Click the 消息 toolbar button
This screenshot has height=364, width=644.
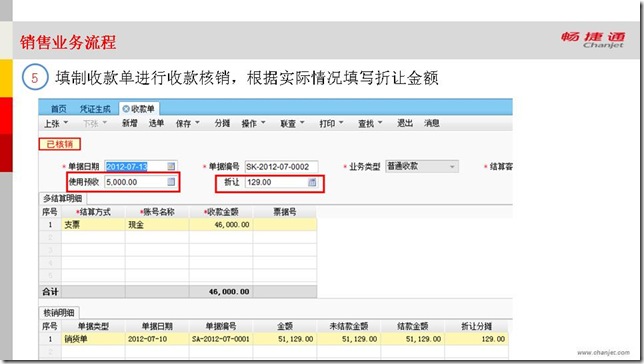pos(432,123)
